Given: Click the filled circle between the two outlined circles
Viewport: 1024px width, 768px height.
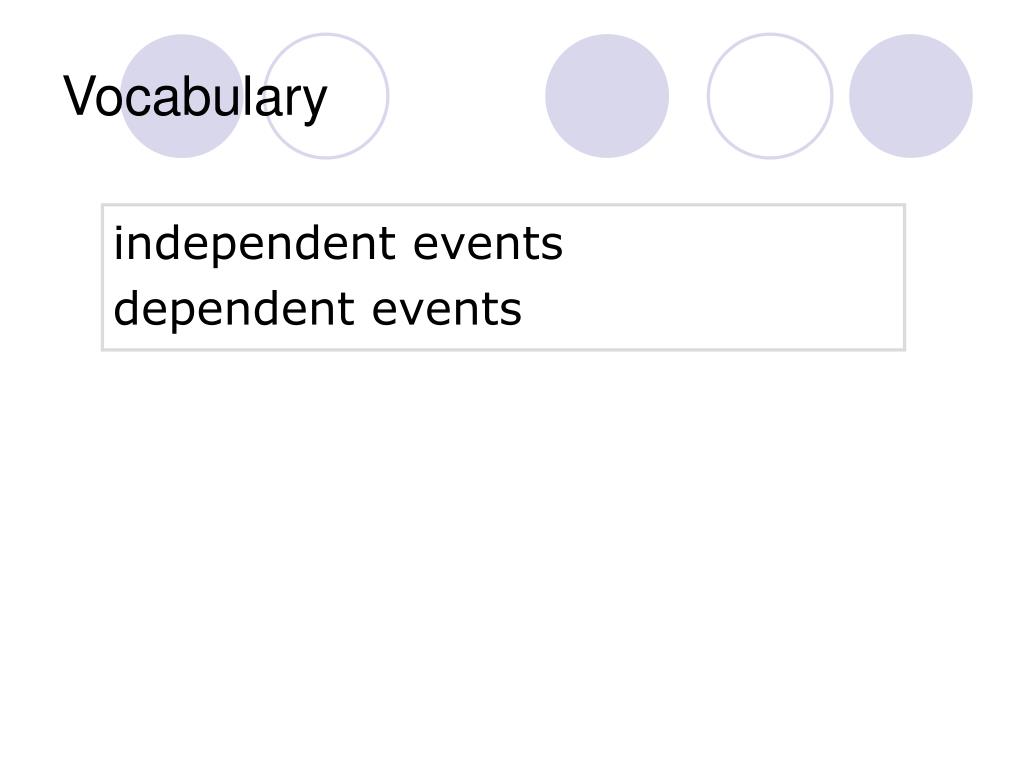Looking at the screenshot, I should (607, 96).
